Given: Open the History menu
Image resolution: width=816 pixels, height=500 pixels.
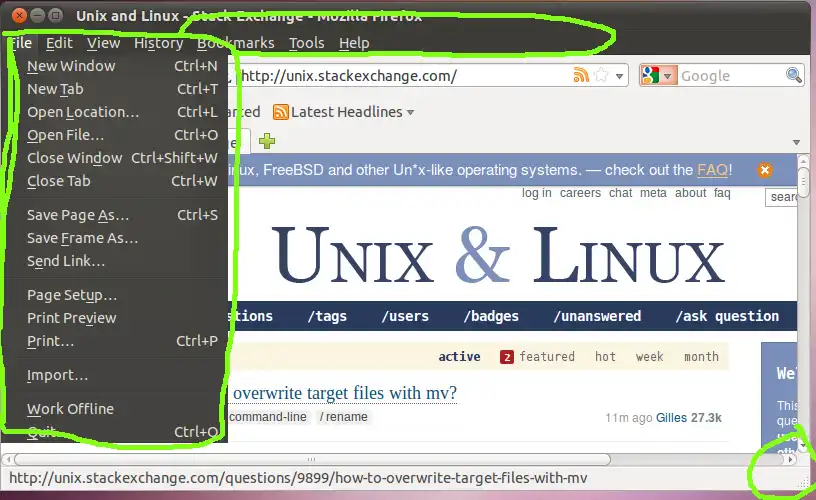Looking at the screenshot, I should click(158, 43).
